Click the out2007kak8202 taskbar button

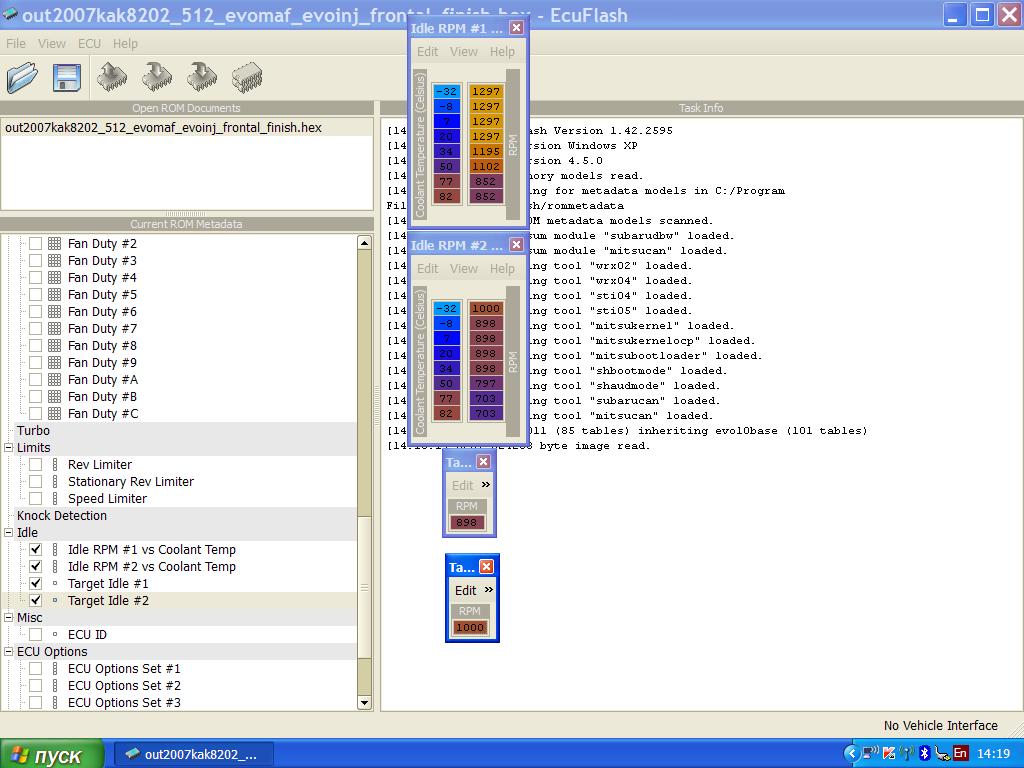click(x=190, y=754)
